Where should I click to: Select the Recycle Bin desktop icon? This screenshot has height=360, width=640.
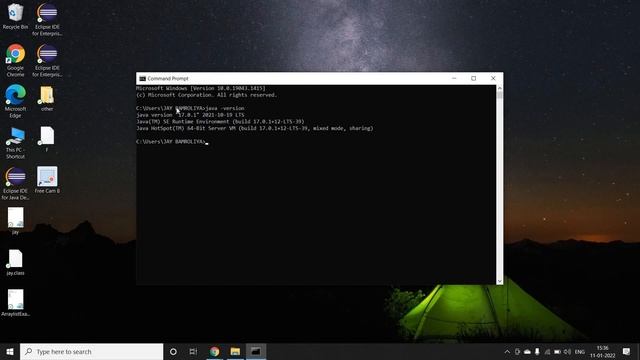pyautogui.click(x=15, y=16)
